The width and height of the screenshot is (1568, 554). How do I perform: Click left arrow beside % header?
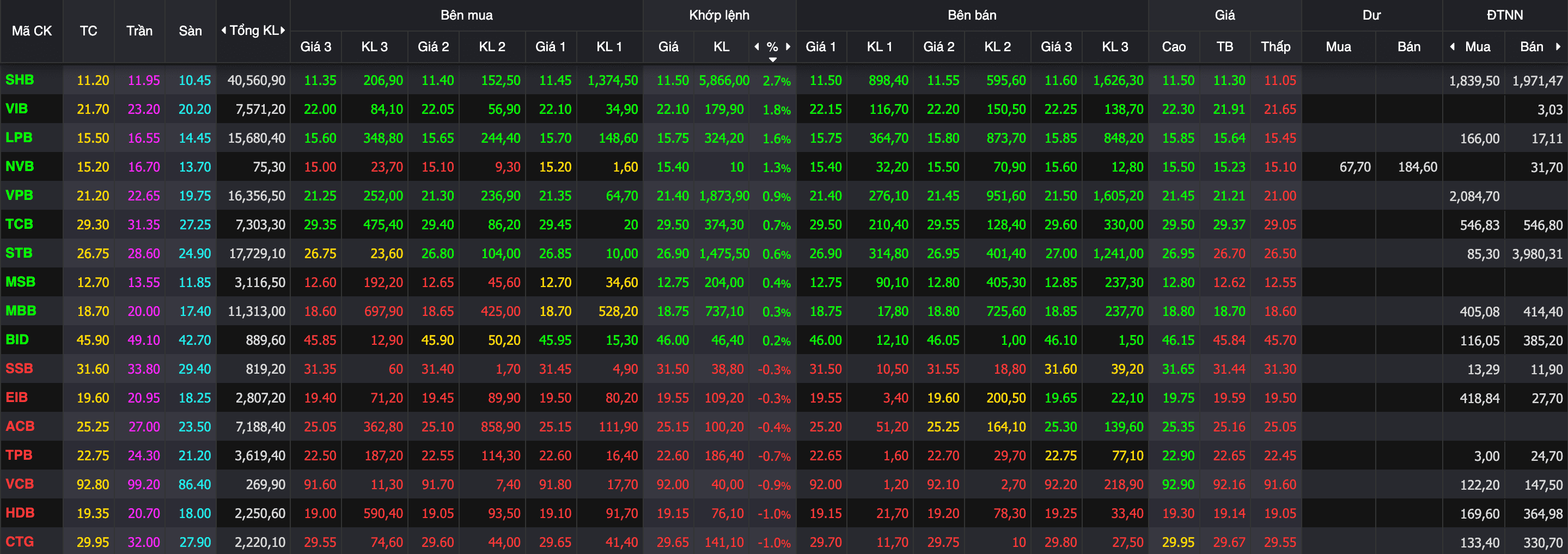click(756, 46)
